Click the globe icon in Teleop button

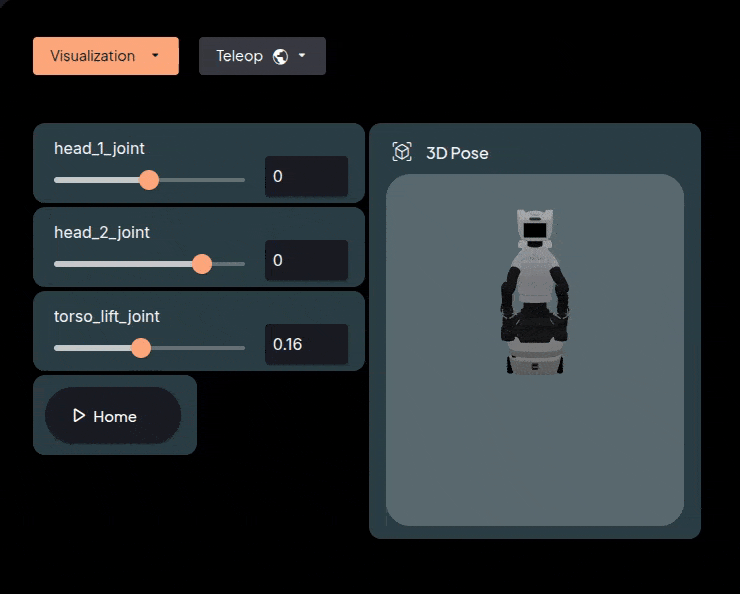[280, 56]
